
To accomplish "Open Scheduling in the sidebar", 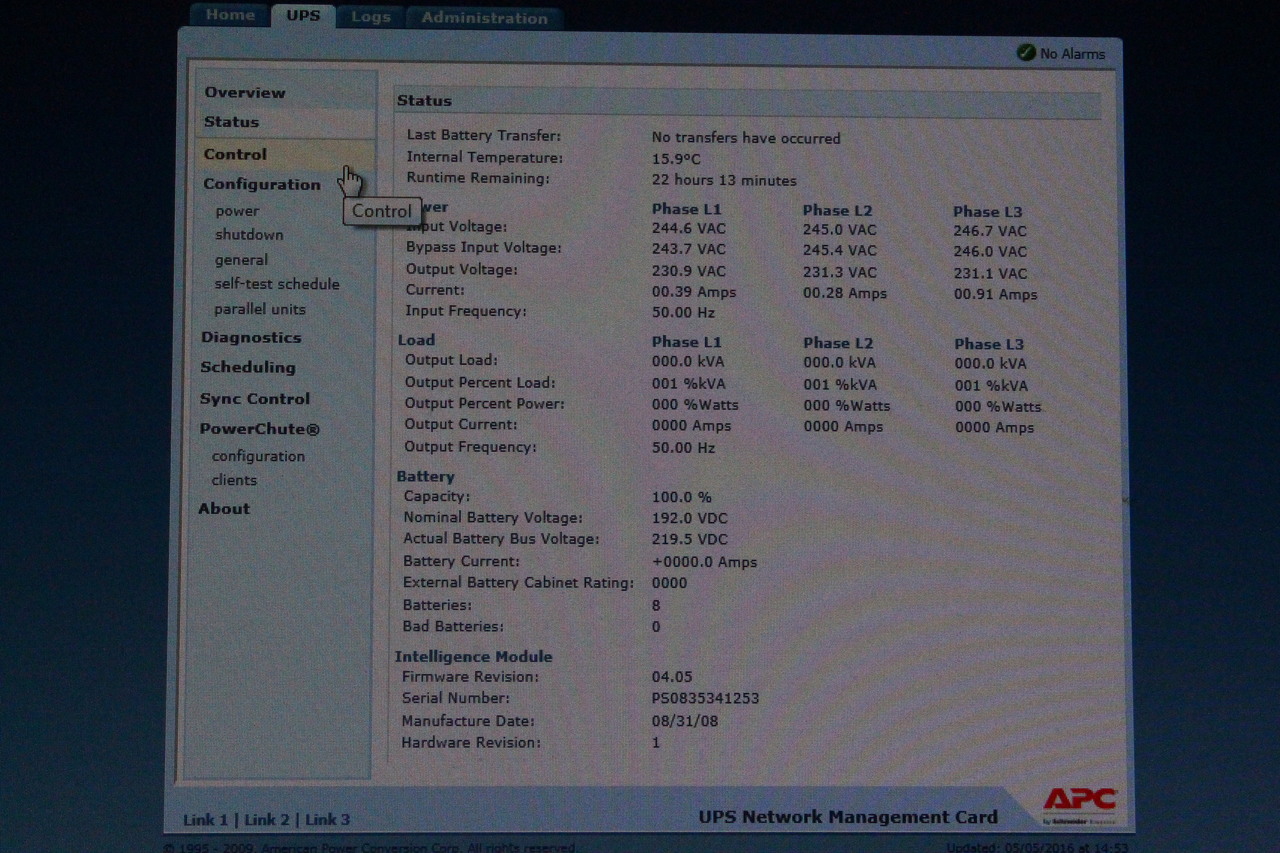I will point(248,367).
